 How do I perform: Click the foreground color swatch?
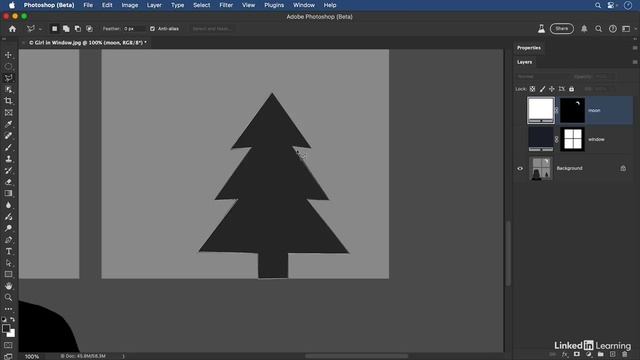pos(6,329)
